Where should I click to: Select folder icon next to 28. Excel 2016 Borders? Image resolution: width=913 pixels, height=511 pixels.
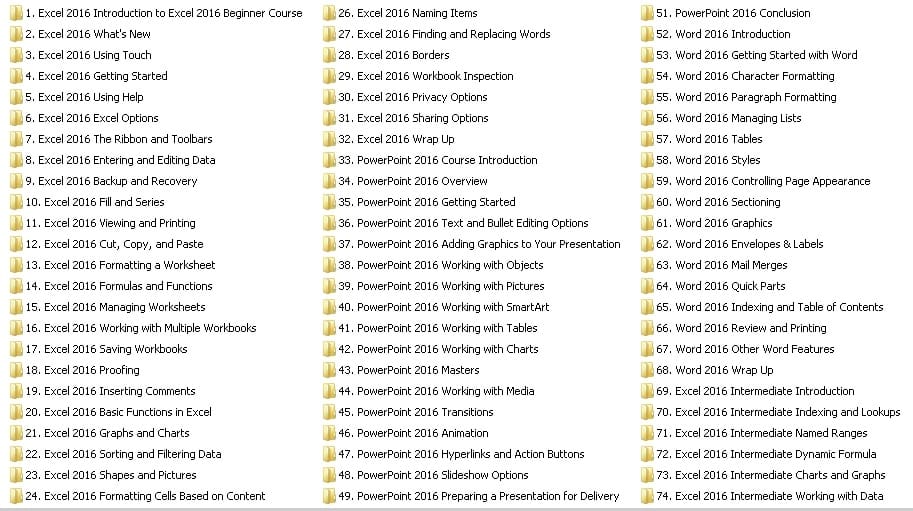point(329,55)
